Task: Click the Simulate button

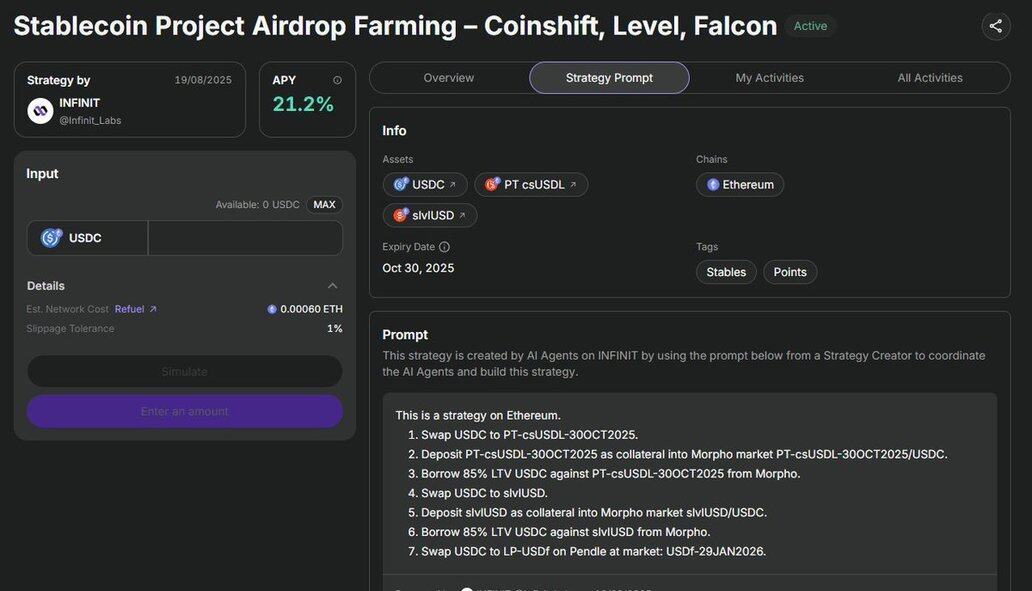Action: tap(184, 372)
